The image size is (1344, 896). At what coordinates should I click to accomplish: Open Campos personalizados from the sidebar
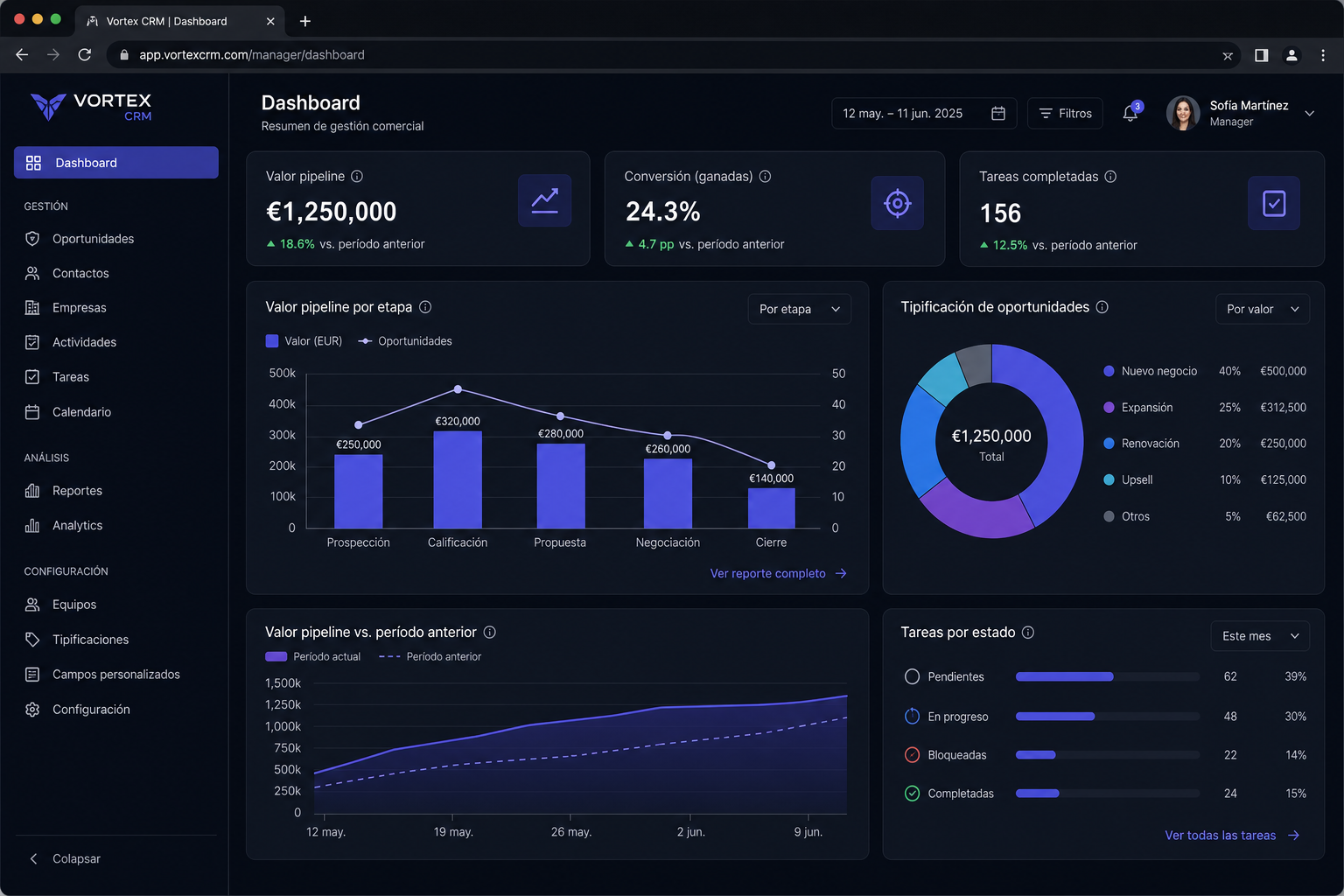pos(116,675)
